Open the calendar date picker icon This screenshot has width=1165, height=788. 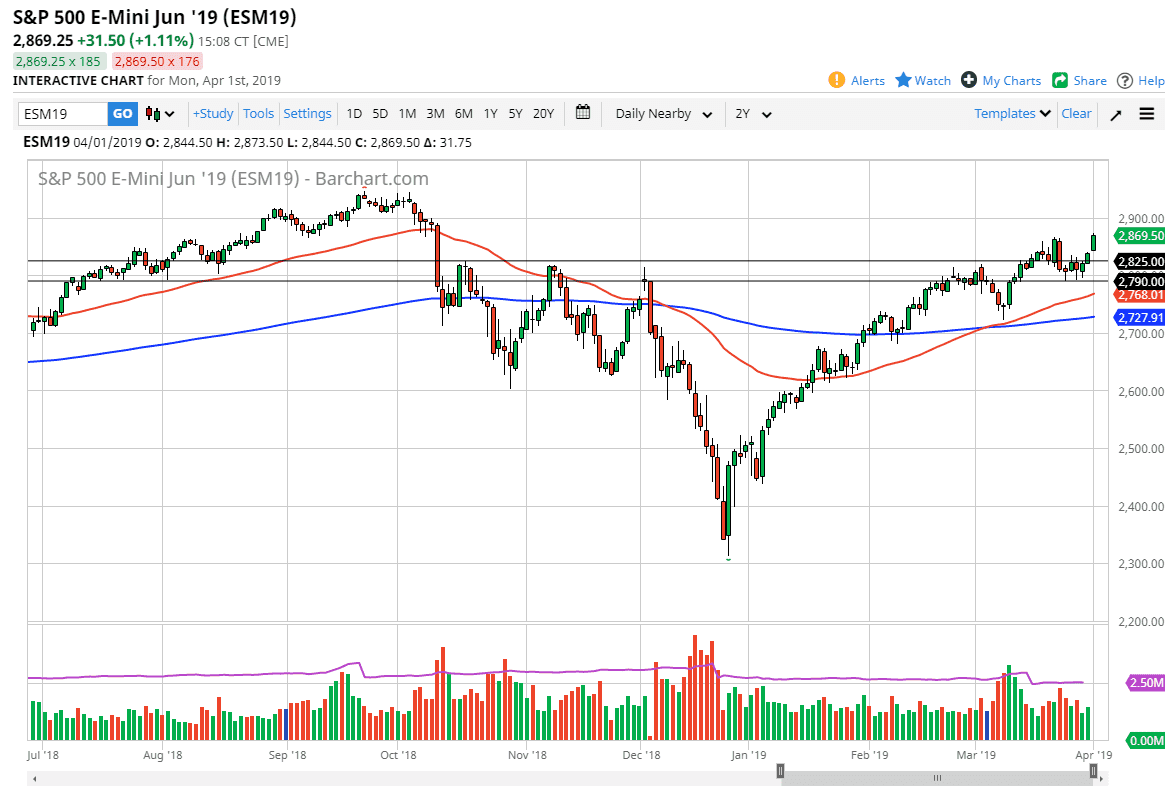[583, 113]
